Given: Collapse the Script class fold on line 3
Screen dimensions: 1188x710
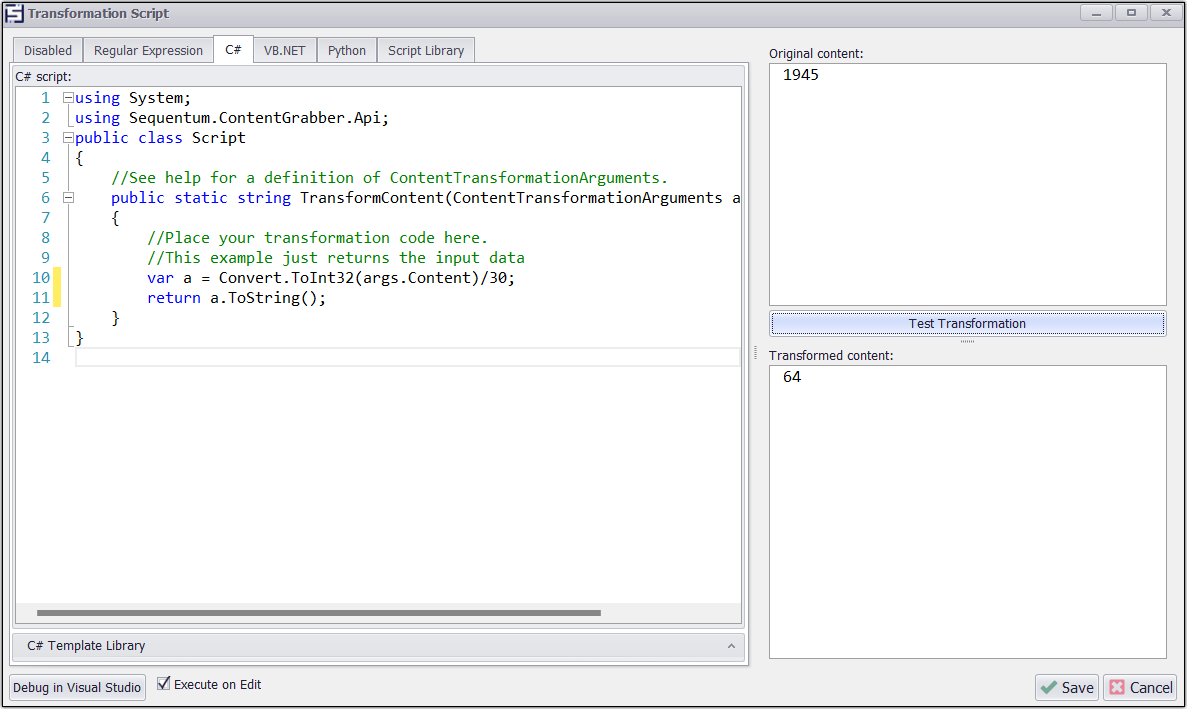Looking at the screenshot, I should 68,138.
